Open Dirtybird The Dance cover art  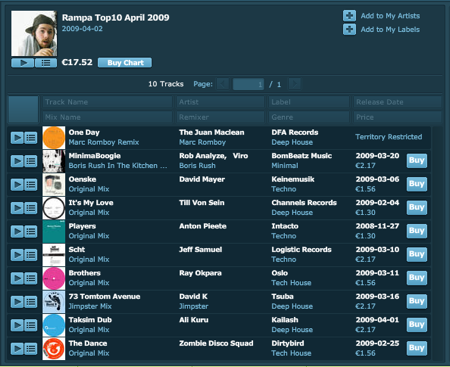[x=54, y=349]
